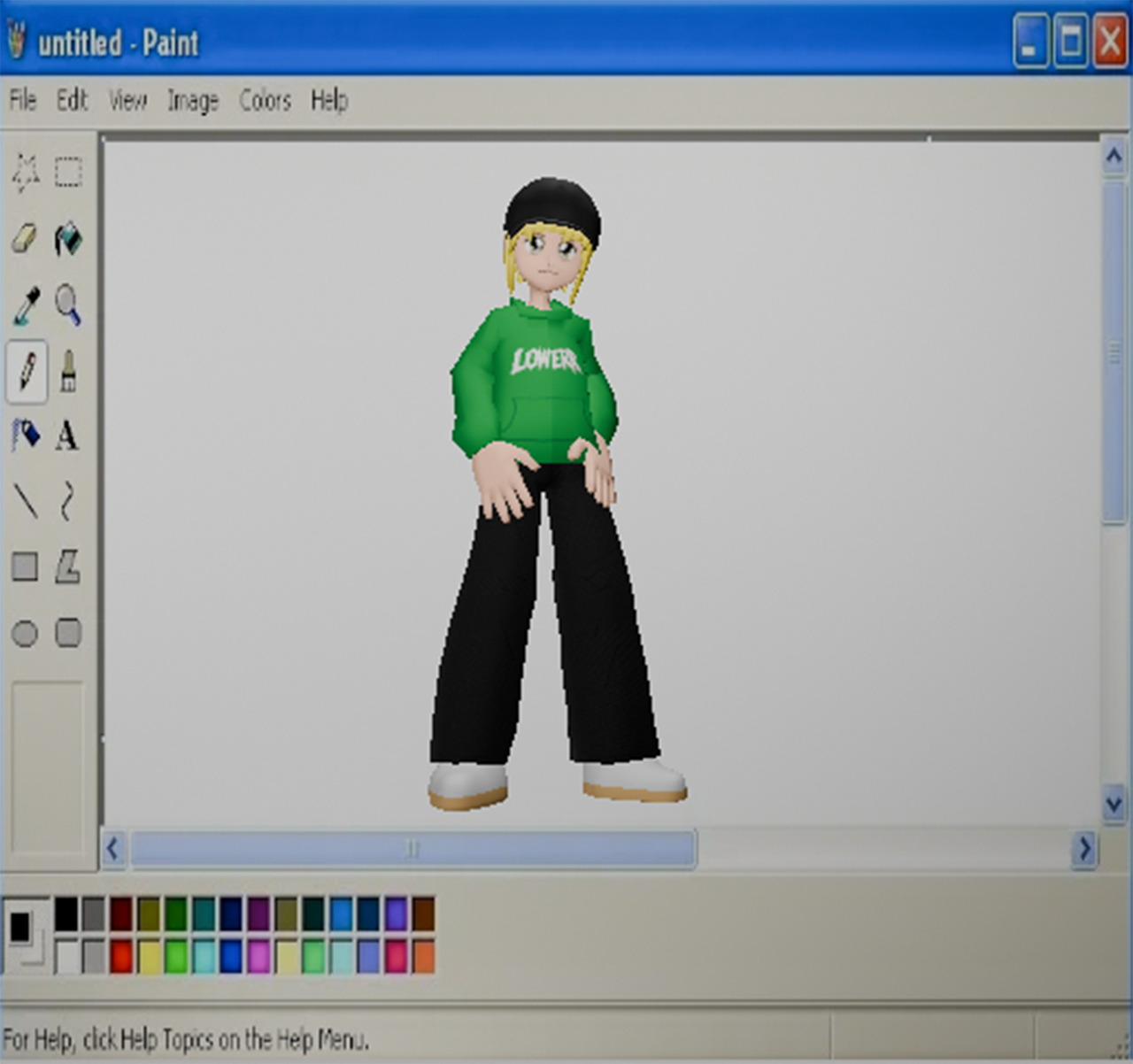
Task: Select the rectangular Select tool
Action: tap(68, 172)
